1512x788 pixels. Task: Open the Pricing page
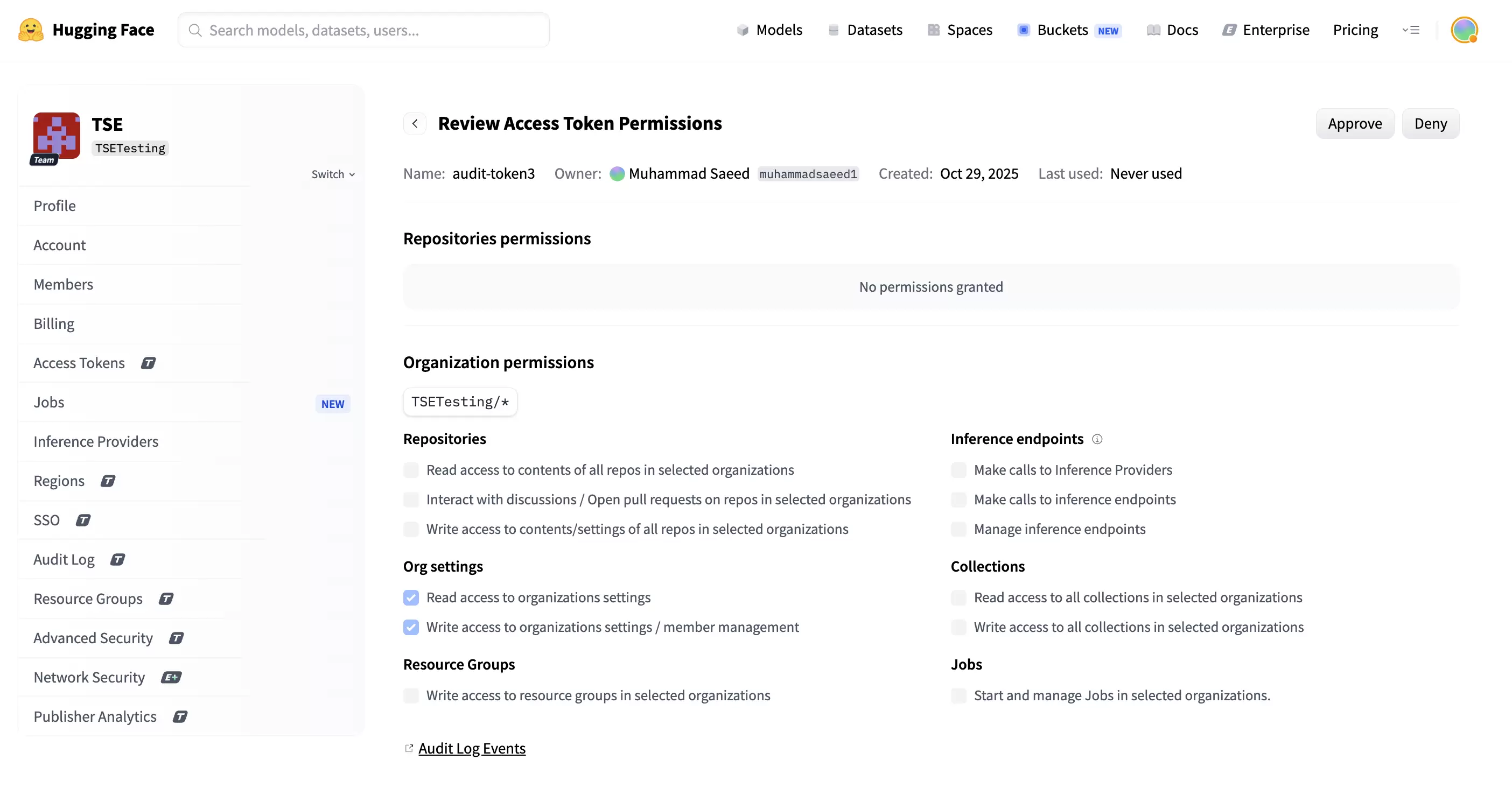pyautogui.click(x=1355, y=30)
